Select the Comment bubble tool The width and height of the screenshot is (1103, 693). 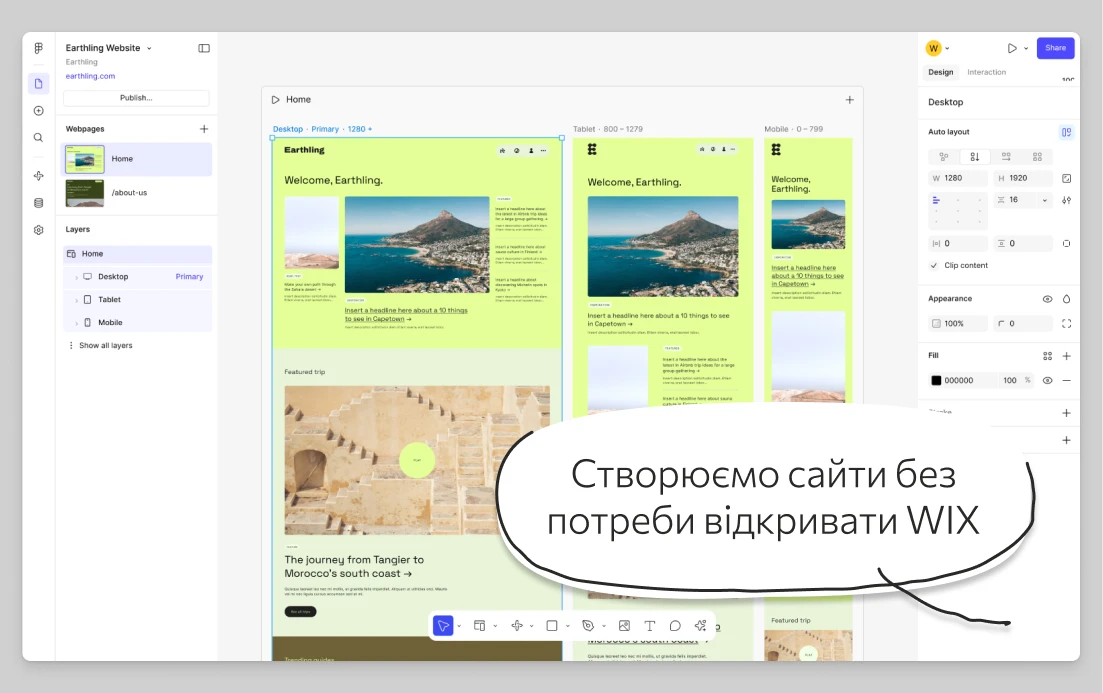click(x=675, y=625)
